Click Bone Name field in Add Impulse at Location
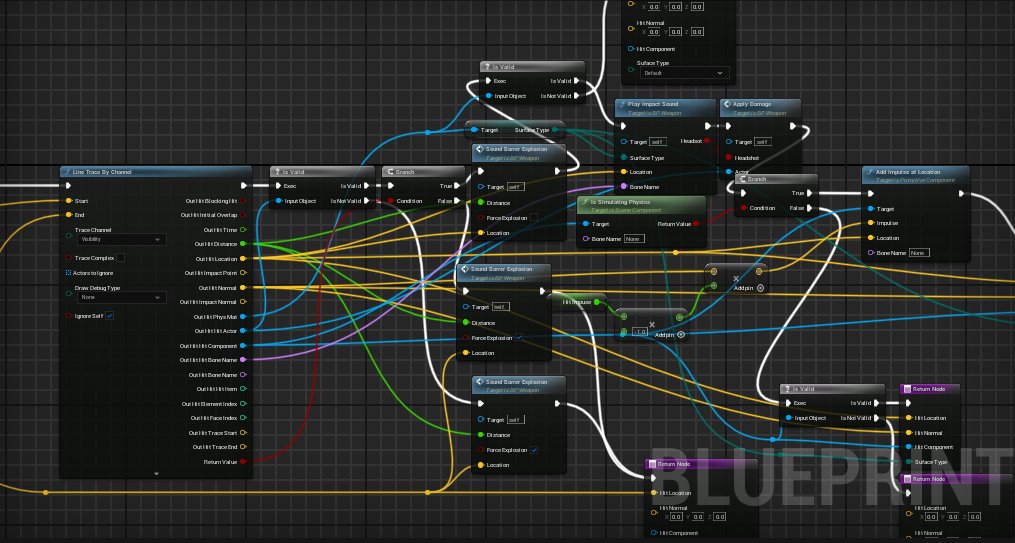 919,252
